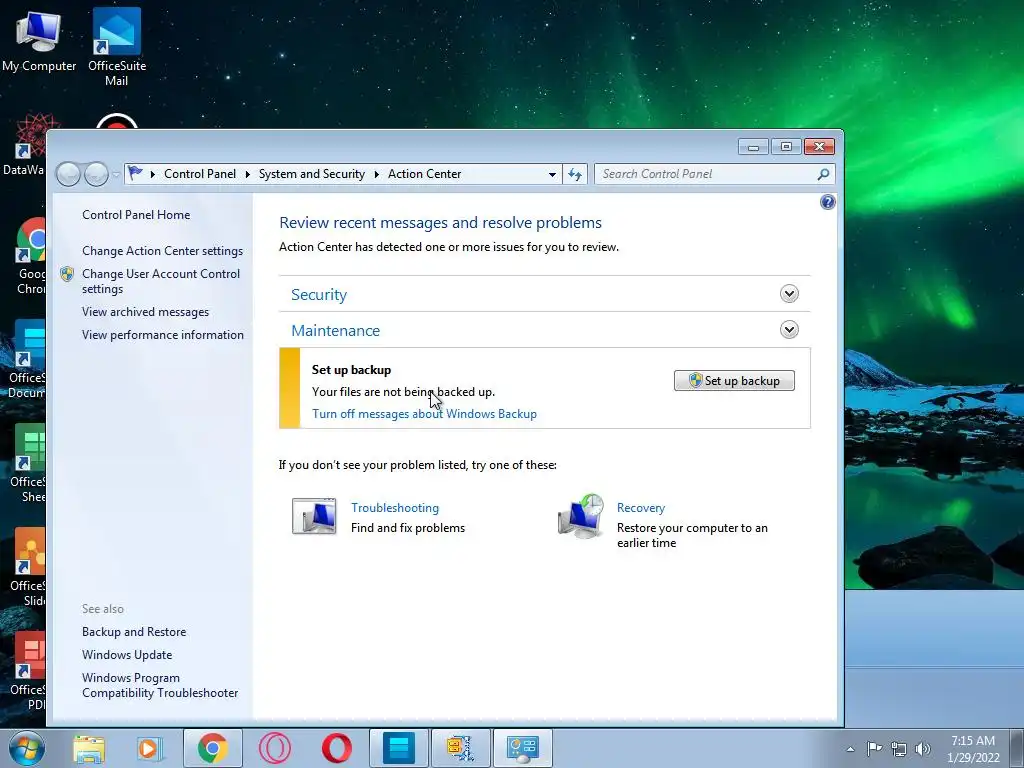The height and width of the screenshot is (768, 1024).
Task: Open Change Action Center settings
Action: [163, 251]
